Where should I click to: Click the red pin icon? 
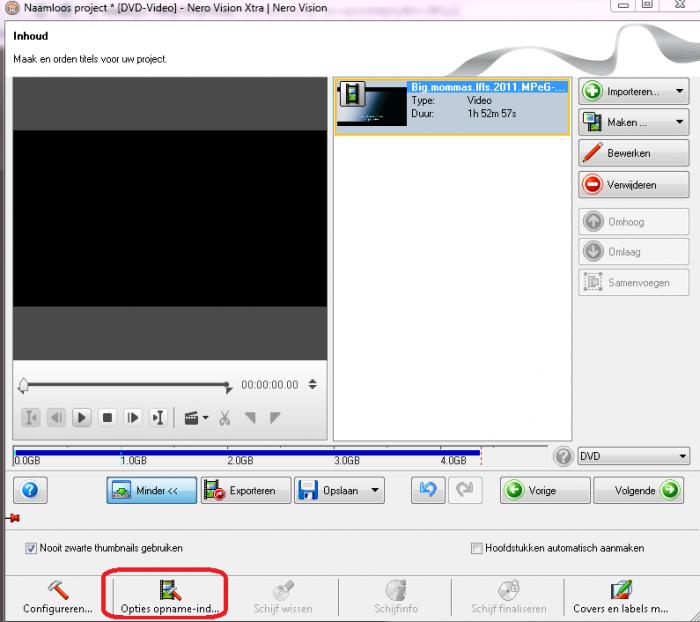[13, 518]
